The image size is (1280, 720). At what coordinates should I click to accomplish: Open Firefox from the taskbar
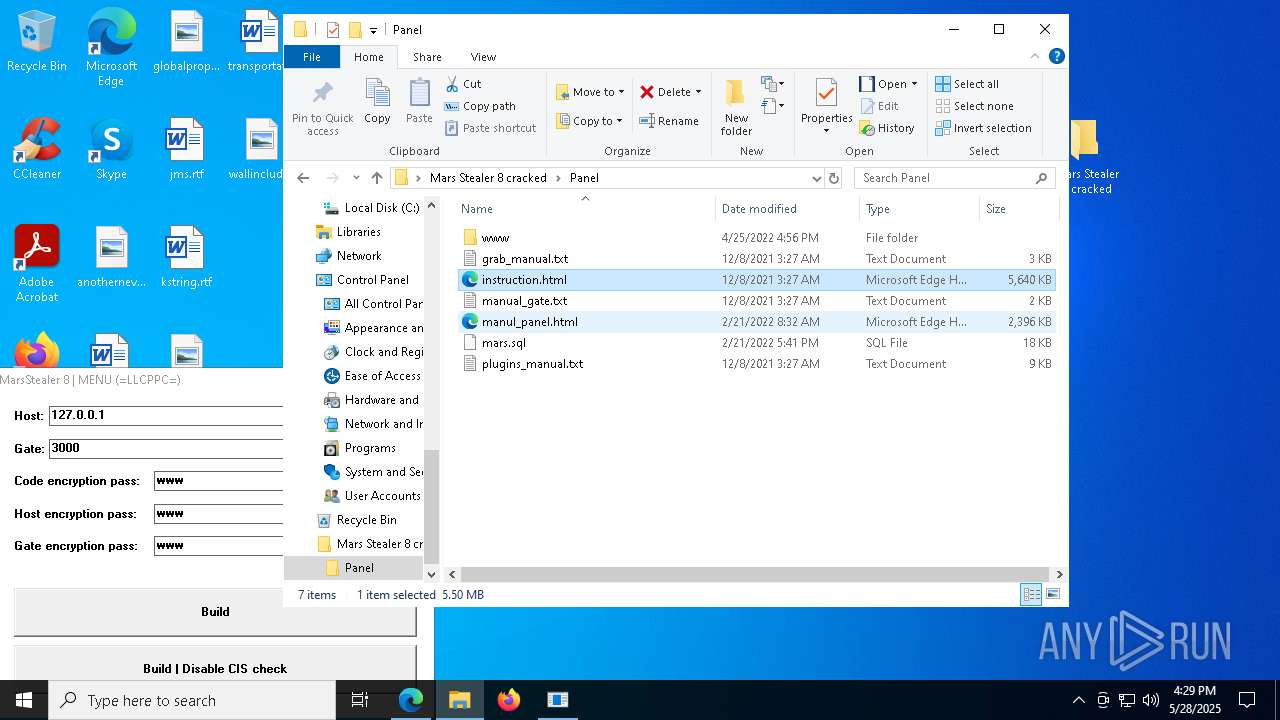(x=509, y=700)
